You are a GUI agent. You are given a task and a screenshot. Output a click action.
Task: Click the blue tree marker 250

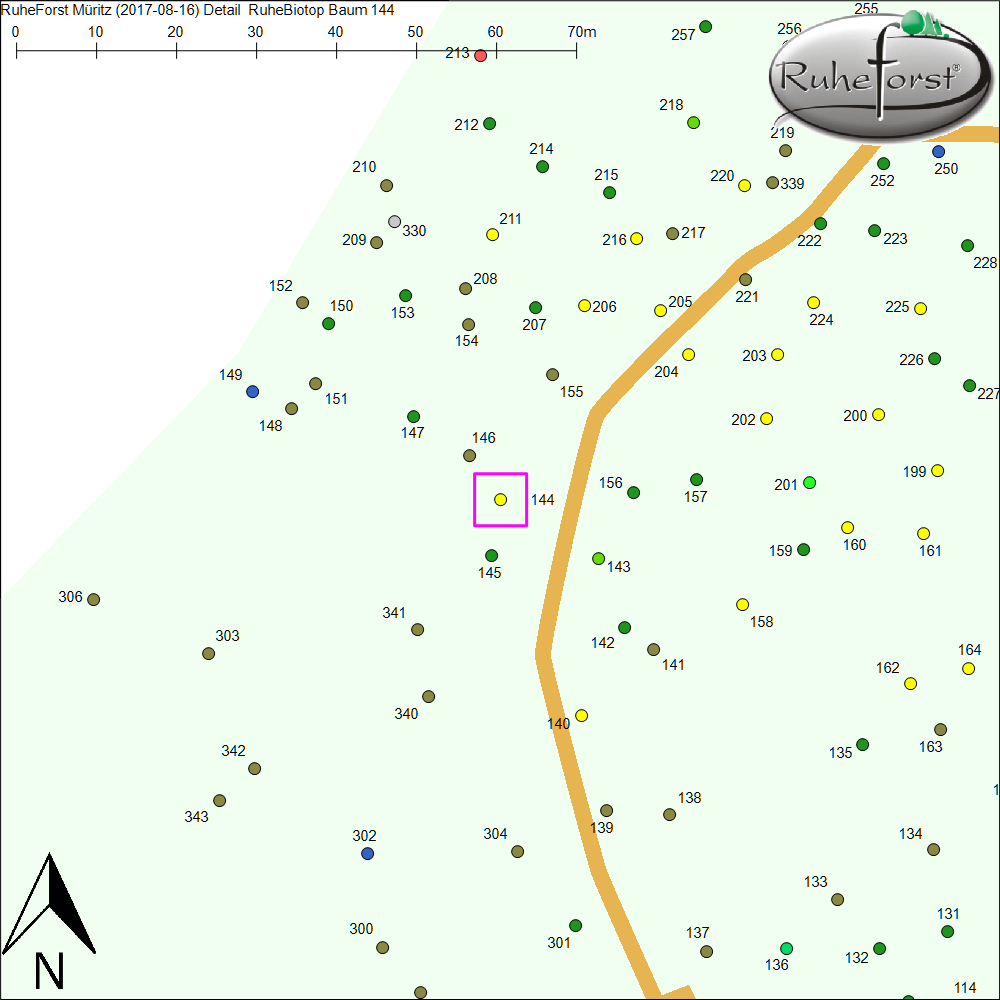click(938, 151)
